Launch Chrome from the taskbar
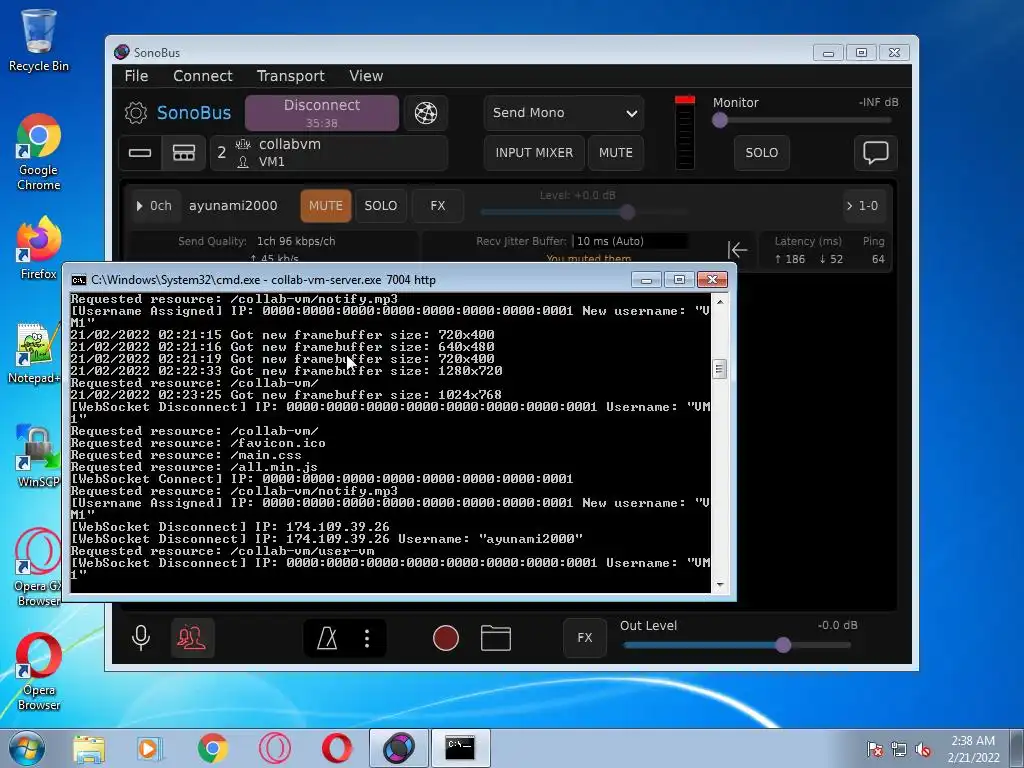1024x768 pixels. pyautogui.click(x=212, y=748)
